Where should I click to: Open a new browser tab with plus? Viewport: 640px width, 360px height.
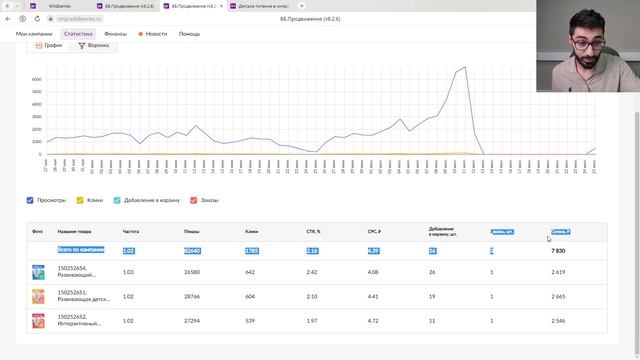pyautogui.click(x=302, y=6)
